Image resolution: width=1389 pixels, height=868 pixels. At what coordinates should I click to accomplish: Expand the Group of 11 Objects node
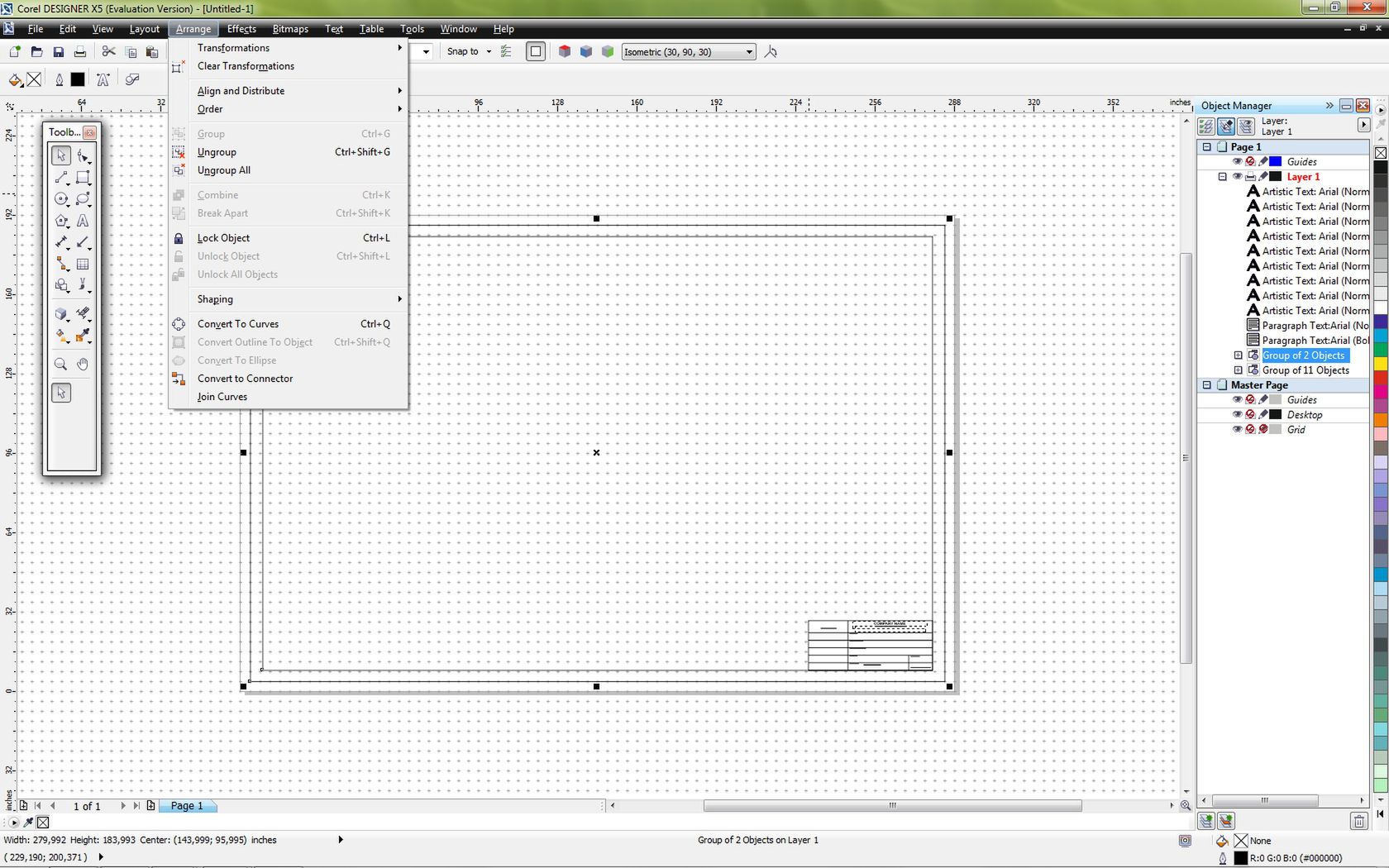(x=1239, y=370)
